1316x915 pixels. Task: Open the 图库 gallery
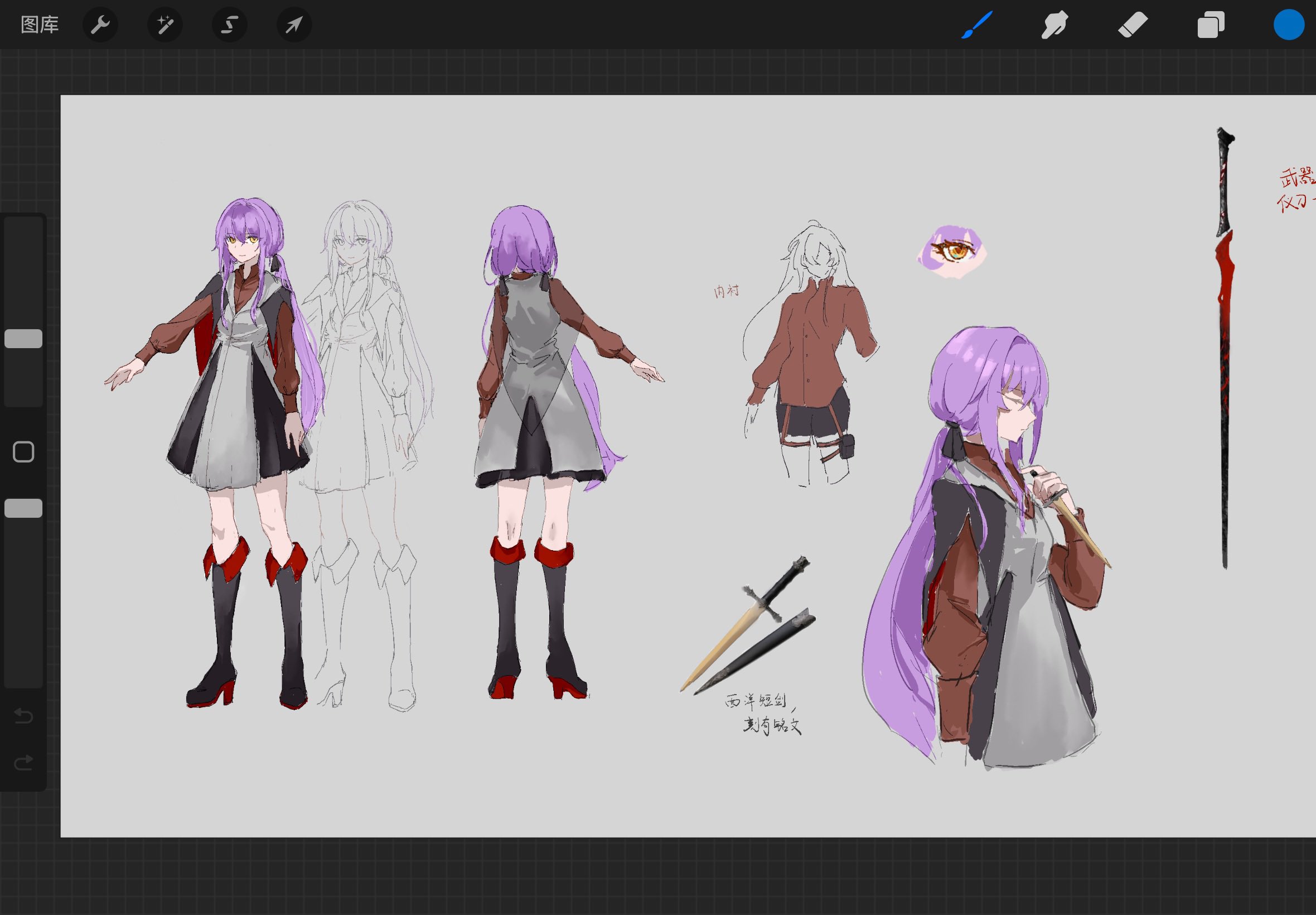click(40, 25)
